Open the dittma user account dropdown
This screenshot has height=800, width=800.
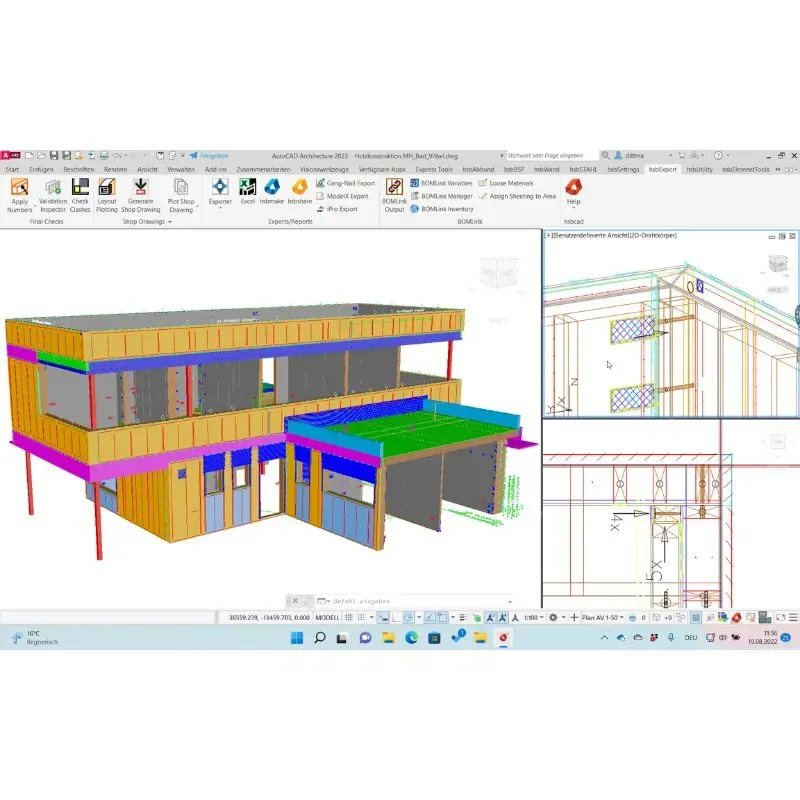tap(643, 156)
